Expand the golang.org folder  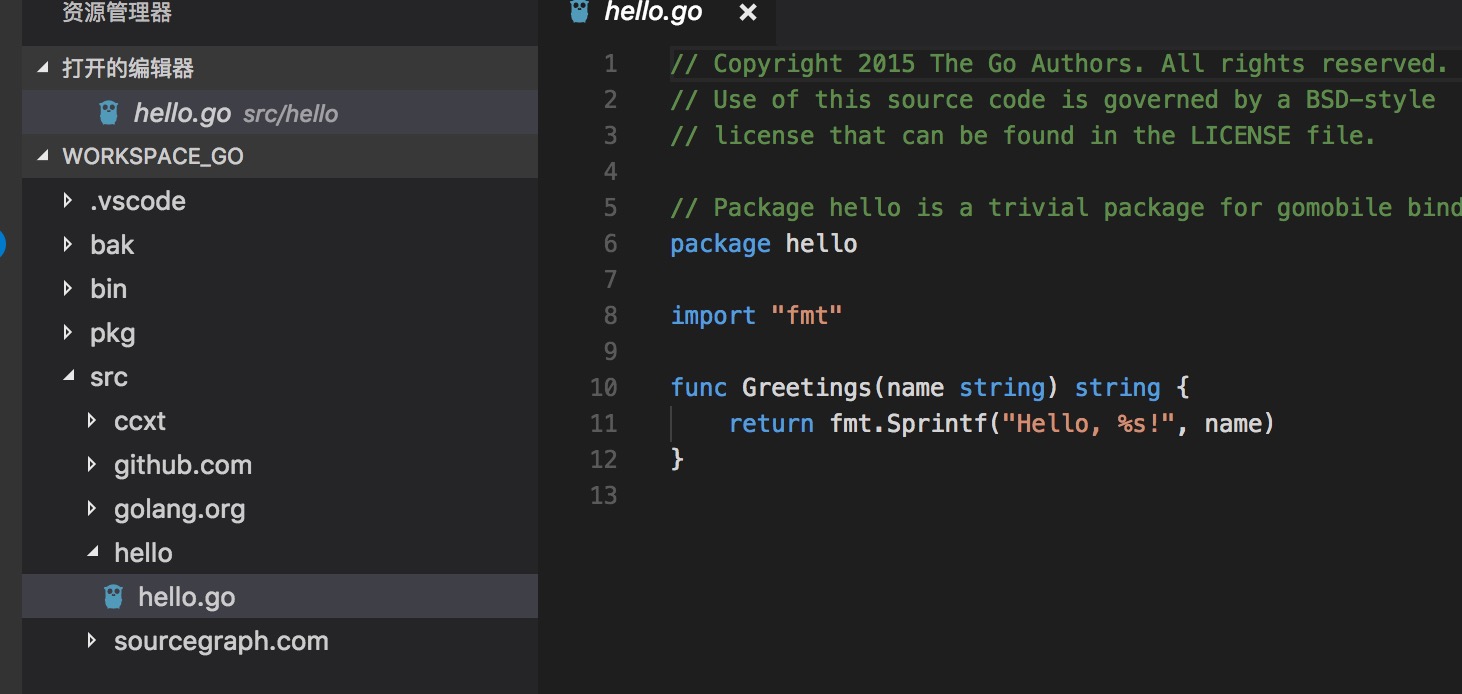pos(92,509)
